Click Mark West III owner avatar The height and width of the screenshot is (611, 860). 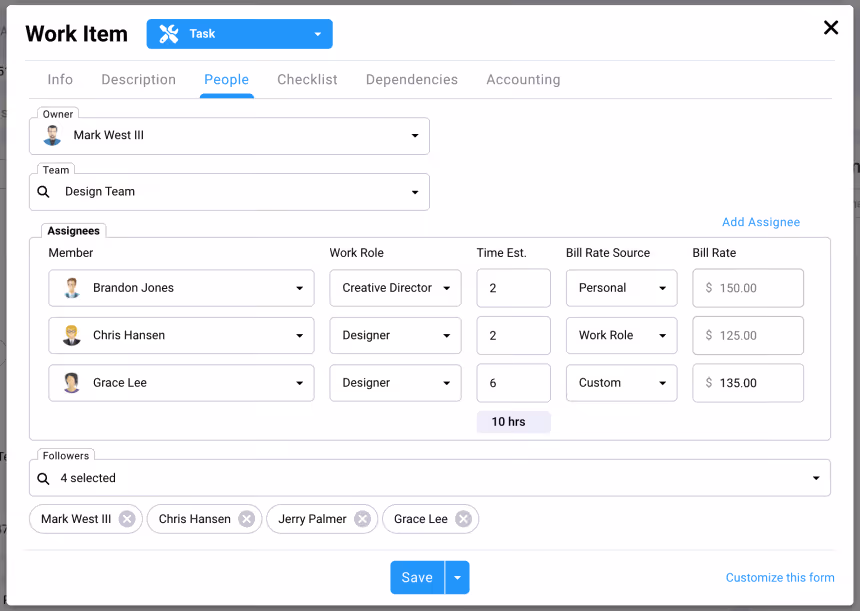(52, 135)
